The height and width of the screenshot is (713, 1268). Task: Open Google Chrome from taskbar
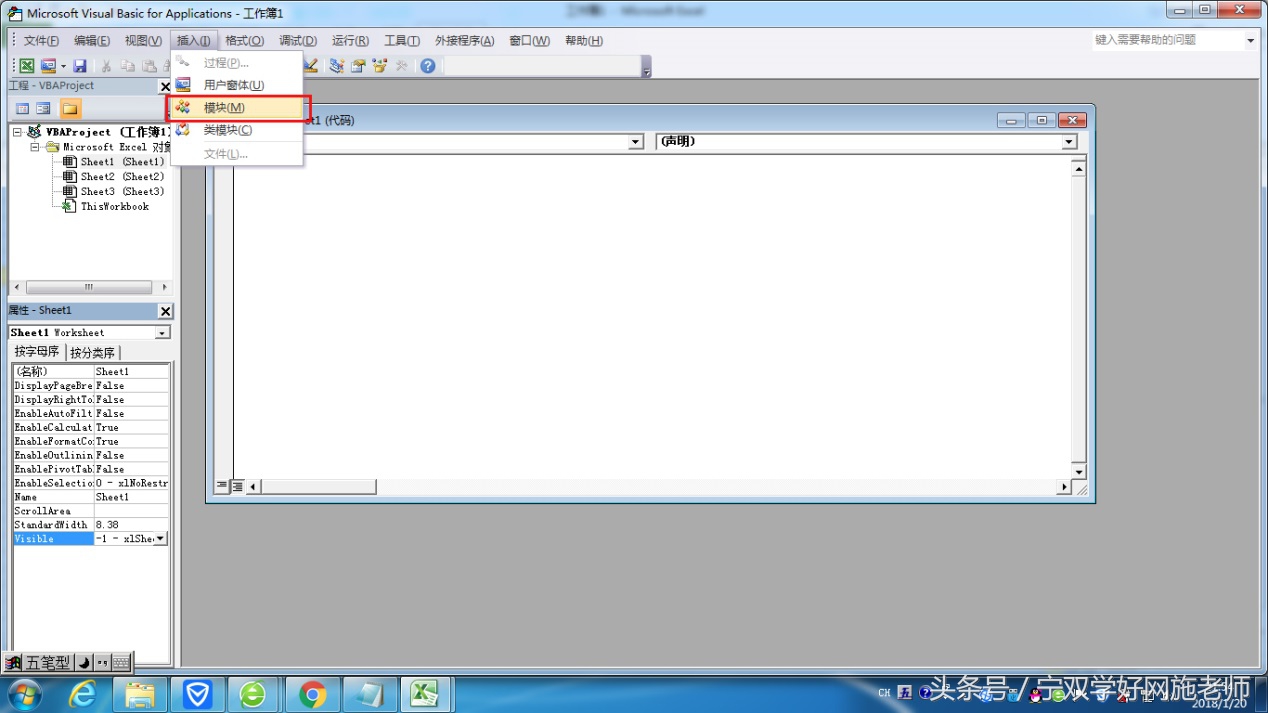313,694
